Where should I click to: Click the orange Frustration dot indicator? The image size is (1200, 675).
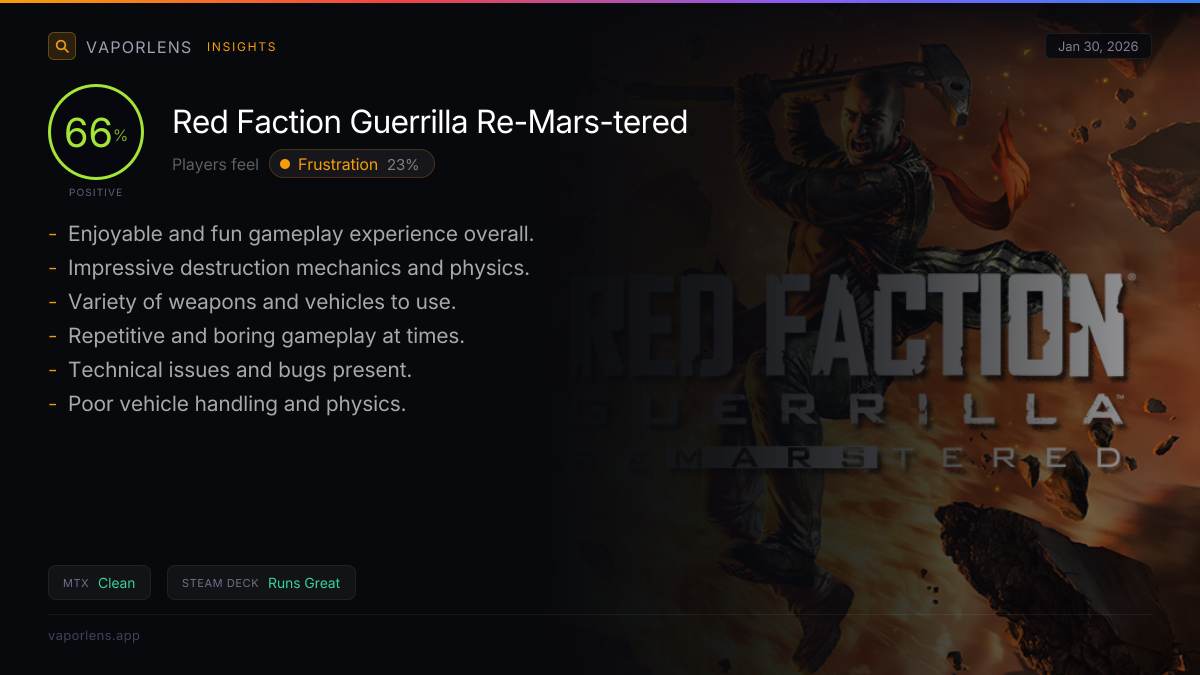tap(285, 164)
